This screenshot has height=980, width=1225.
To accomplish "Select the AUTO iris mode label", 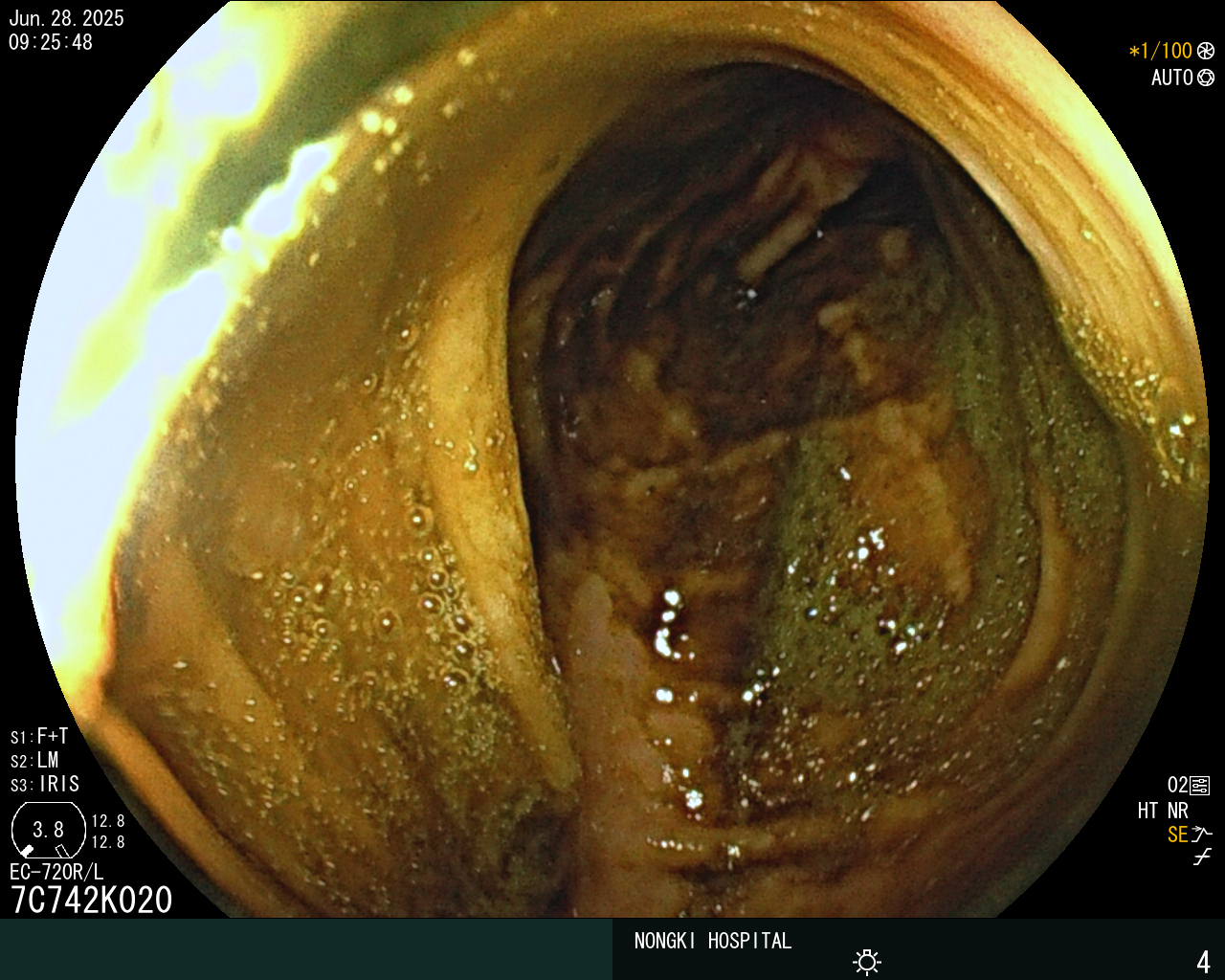I will pyautogui.click(x=1172, y=78).
